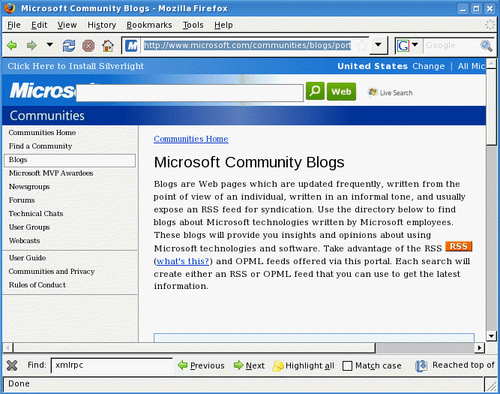Click the horizontal scrollbar thumb
Image resolution: width=500 pixels, height=394 pixels.
point(194,348)
